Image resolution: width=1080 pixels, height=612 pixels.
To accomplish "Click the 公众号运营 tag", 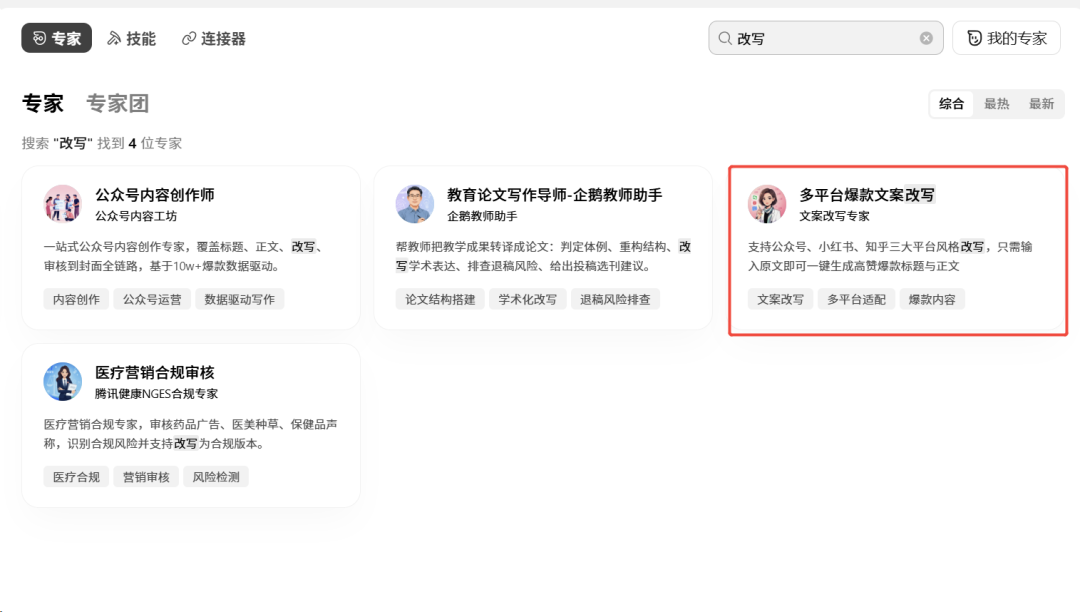I will tap(152, 299).
